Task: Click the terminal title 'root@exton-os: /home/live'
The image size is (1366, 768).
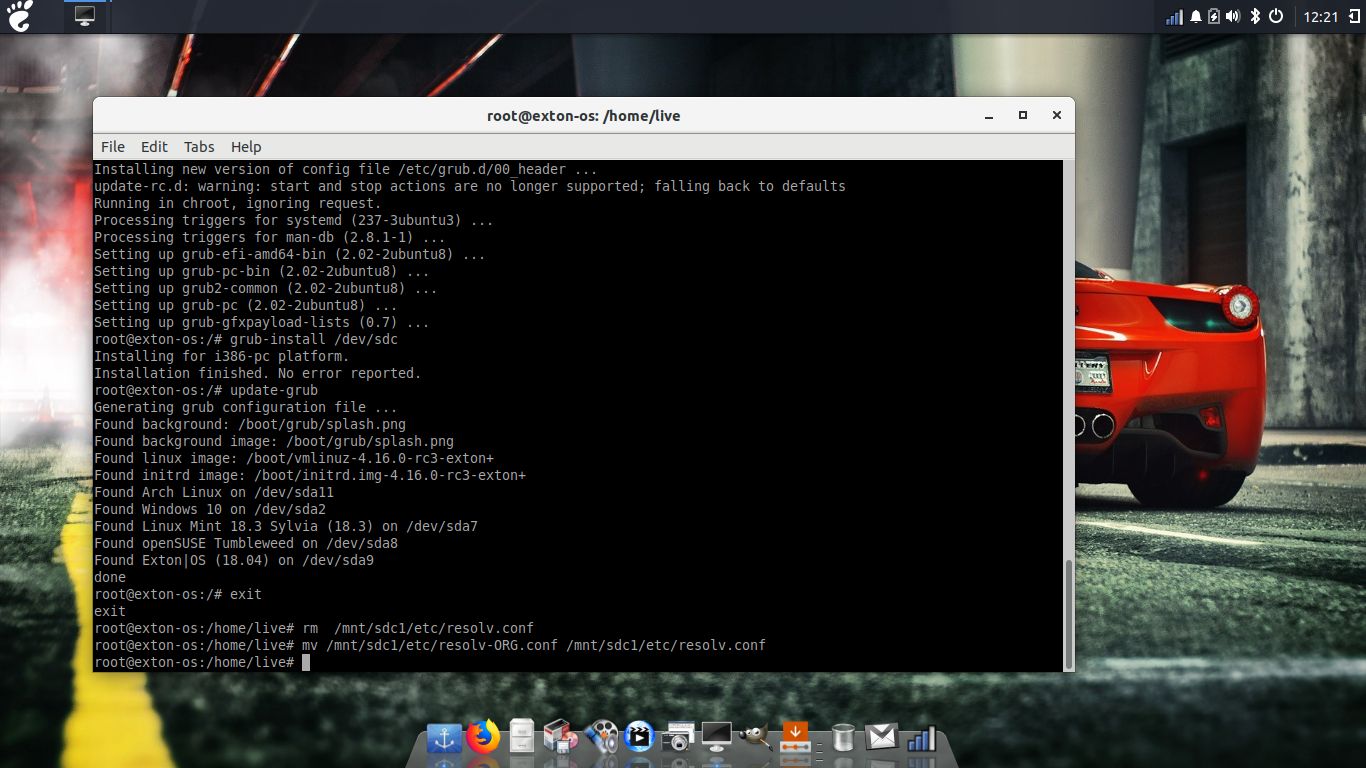Action: [x=584, y=116]
